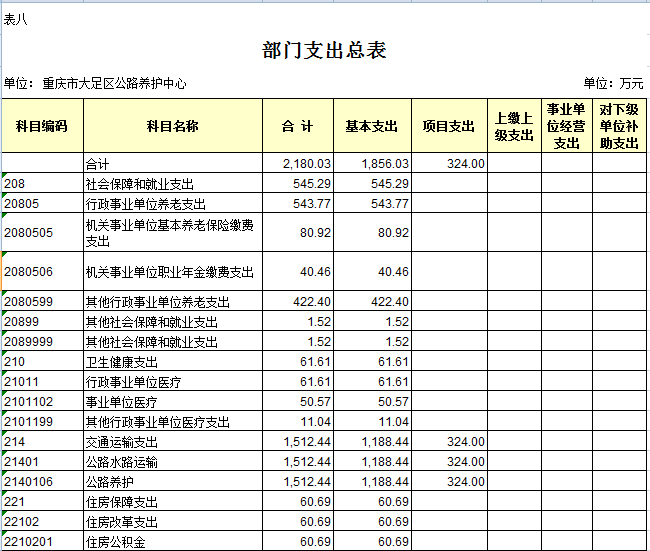Select code cell 21401
Screen dimensions: 650x551
42,461
